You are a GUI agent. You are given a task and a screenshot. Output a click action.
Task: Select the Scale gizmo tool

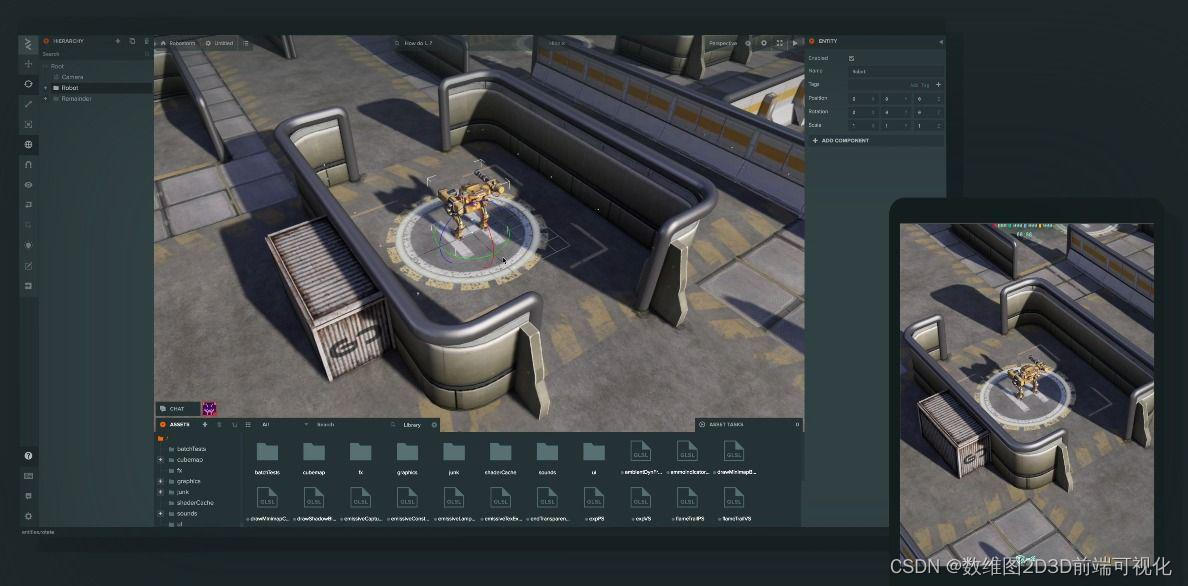29,104
